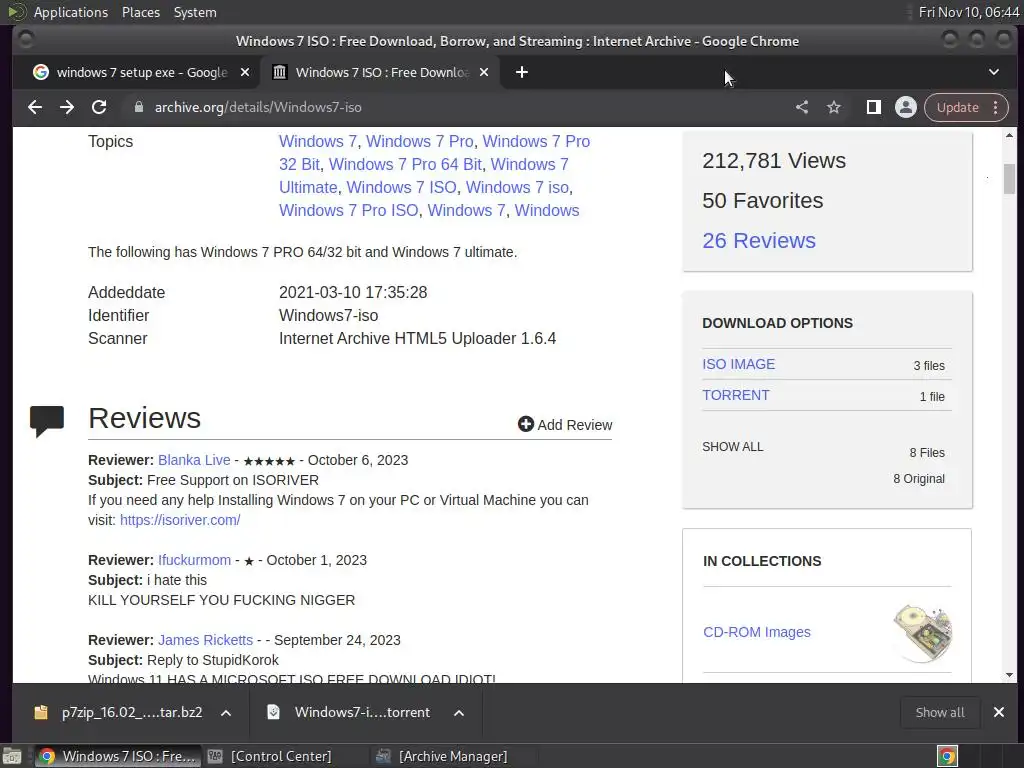The image size is (1024, 768).
Task: Open the Places menu
Action: 140,12
